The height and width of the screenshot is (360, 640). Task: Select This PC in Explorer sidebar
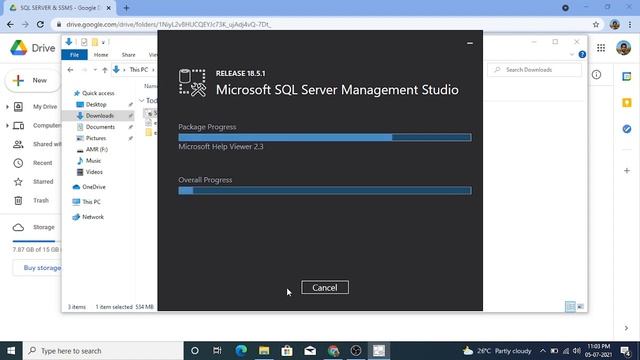point(91,202)
